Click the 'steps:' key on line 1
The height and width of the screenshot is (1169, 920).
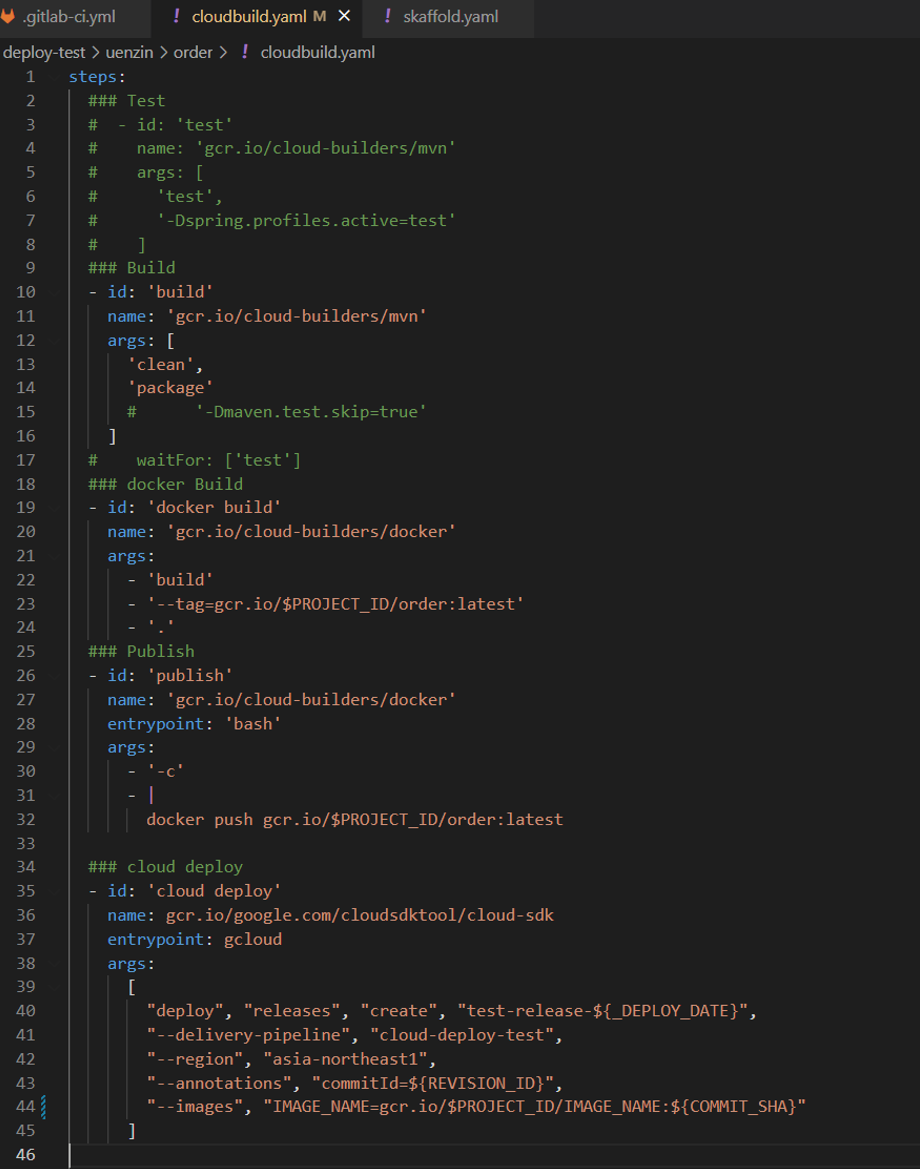[x=97, y=77]
